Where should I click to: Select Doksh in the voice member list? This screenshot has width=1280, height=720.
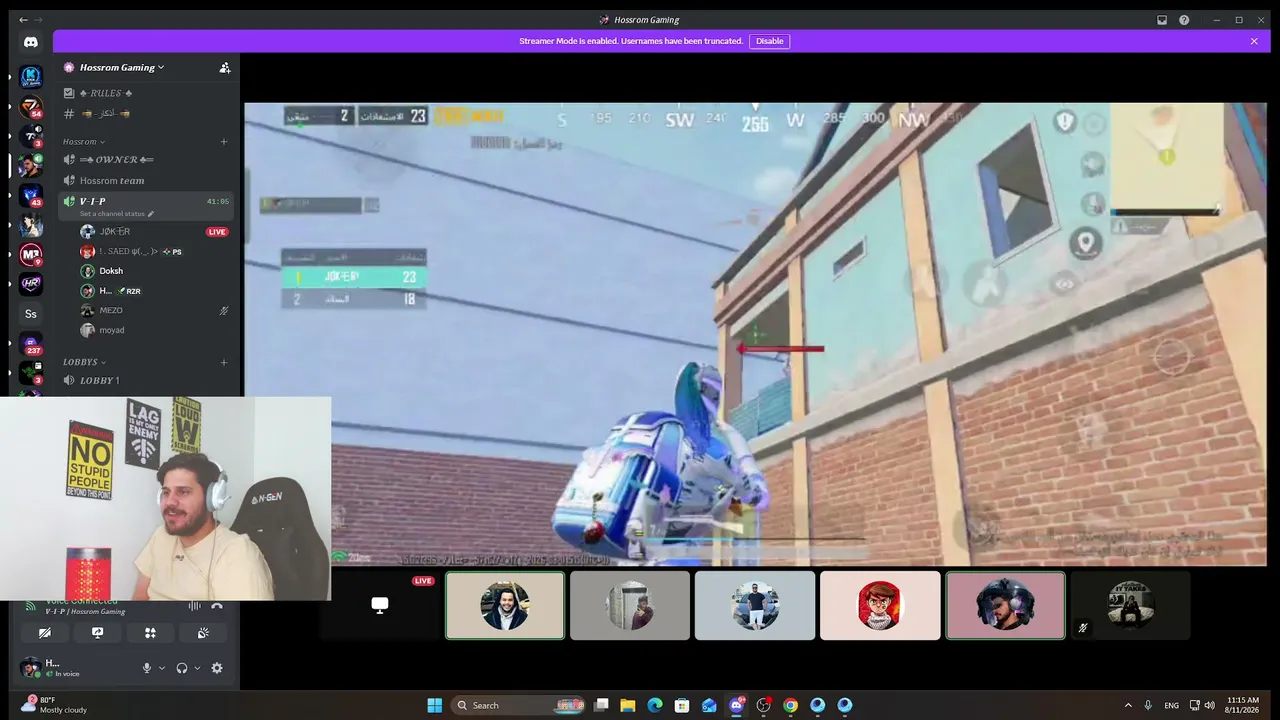155,271
